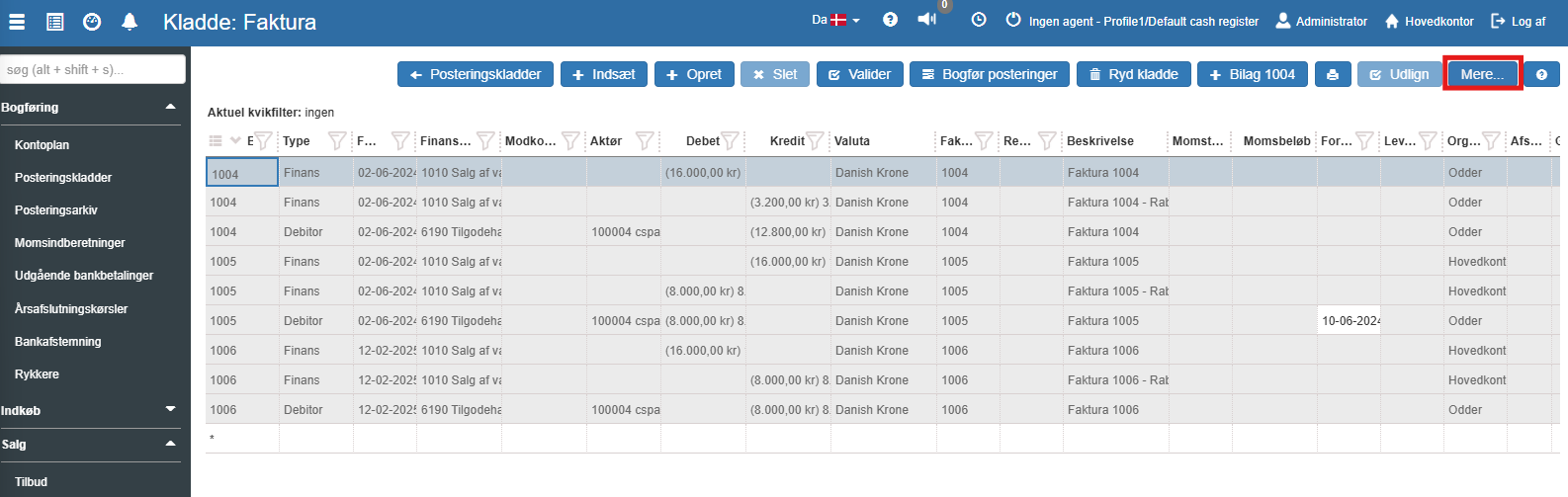Open Hovedkontor in top bar
Image resolution: width=1568 pixels, height=497 pixels.
1429,21
